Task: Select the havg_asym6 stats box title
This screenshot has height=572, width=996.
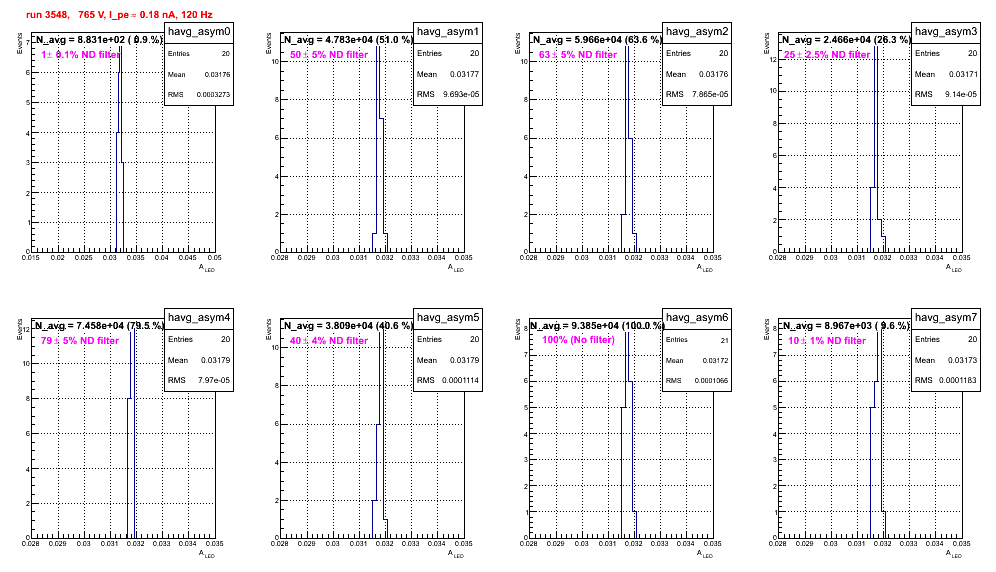Action: 697,317
